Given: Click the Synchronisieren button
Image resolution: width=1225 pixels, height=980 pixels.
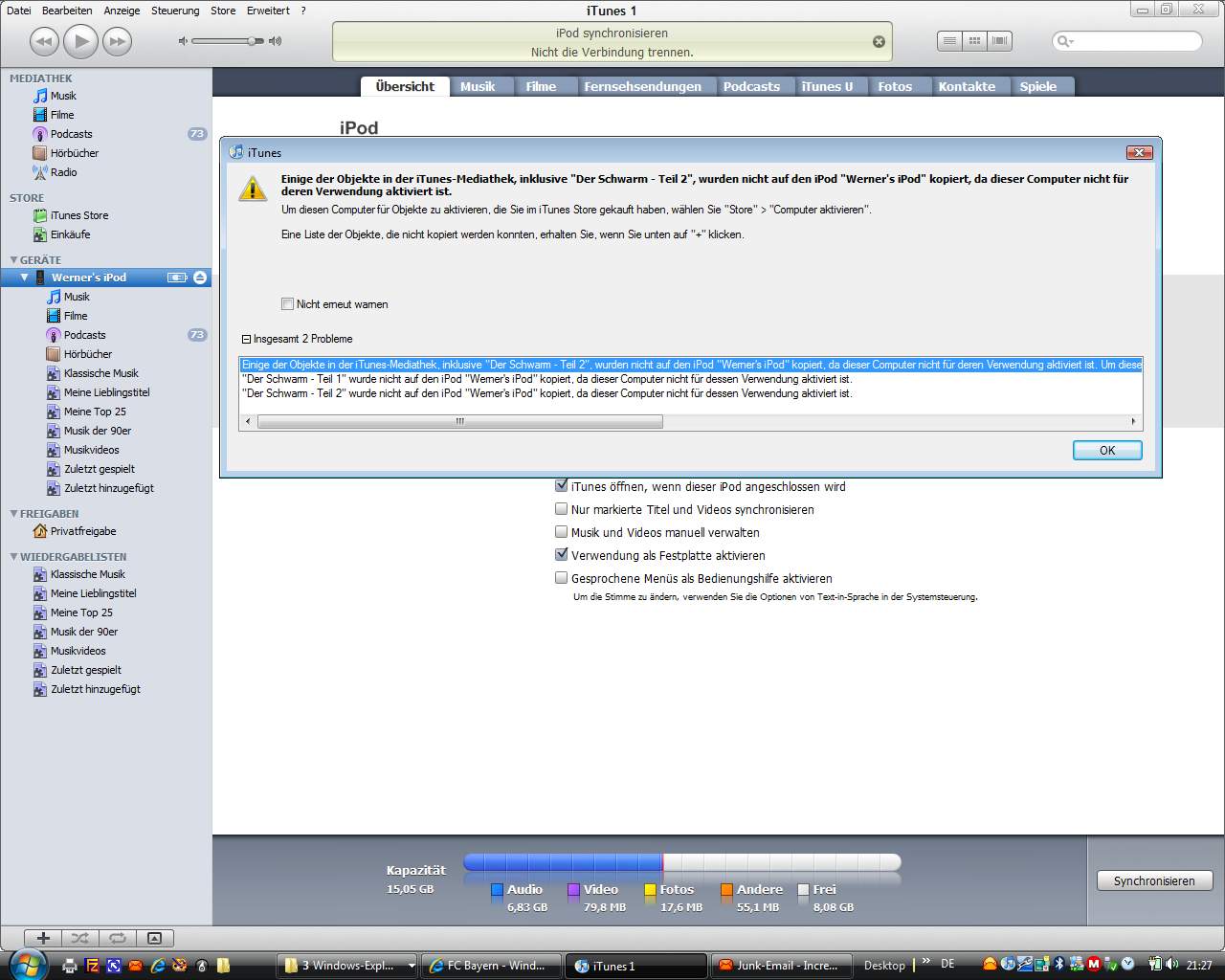Looking at the screenshot, I should pos(1154,881).
